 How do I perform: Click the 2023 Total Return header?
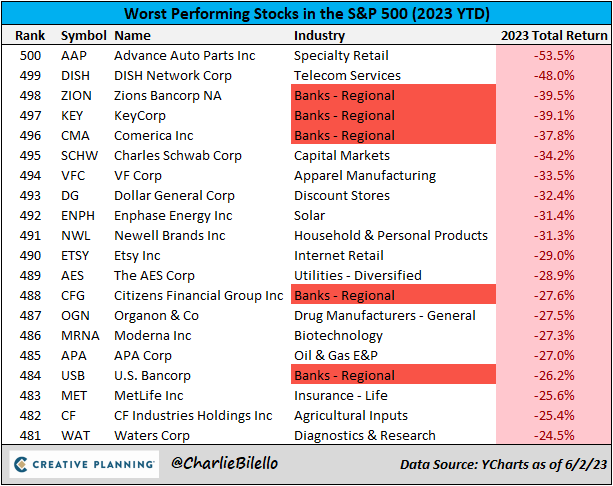[552, 35]
